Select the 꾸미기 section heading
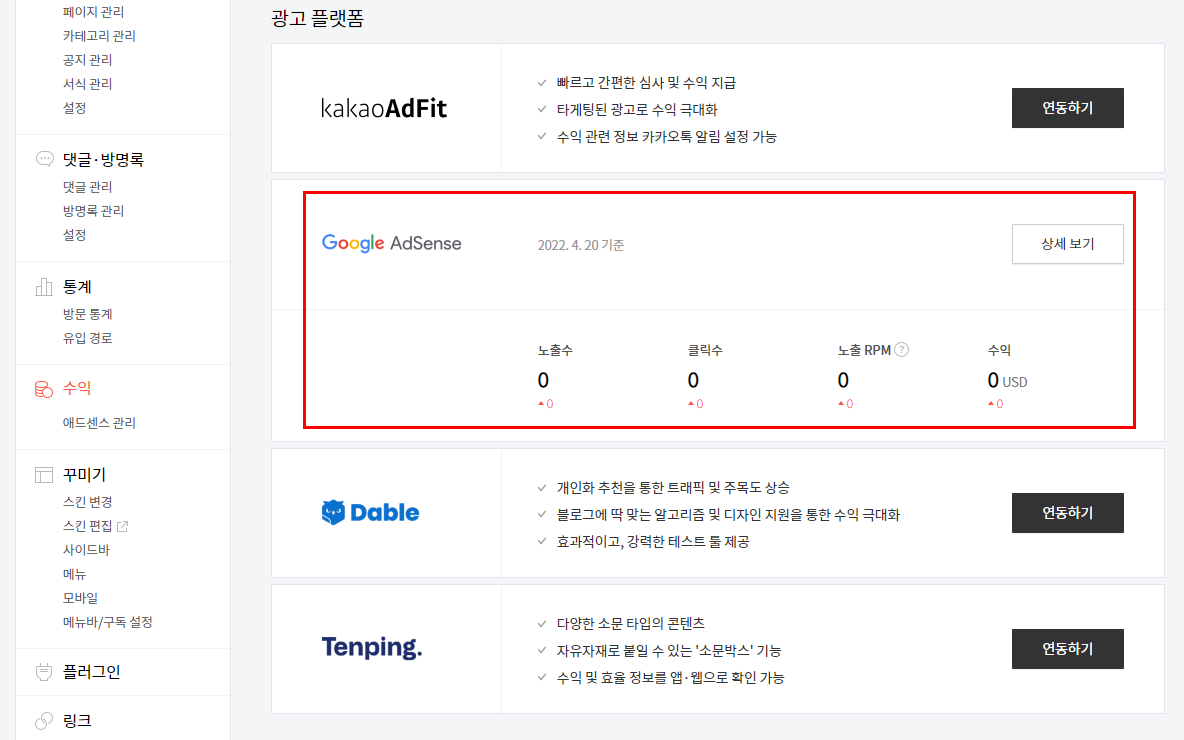The width and height of the screenshot is (1184, 740). pos(85,475)
